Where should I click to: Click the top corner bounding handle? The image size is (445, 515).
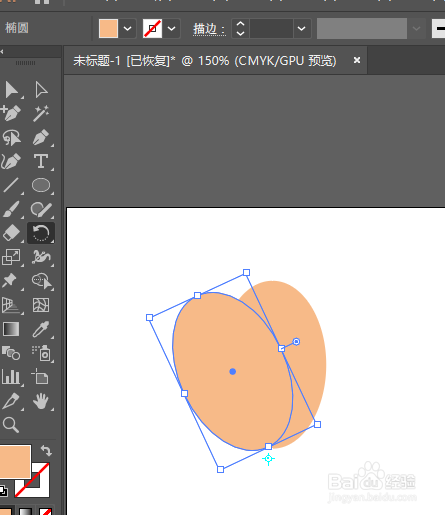[246, 273]
